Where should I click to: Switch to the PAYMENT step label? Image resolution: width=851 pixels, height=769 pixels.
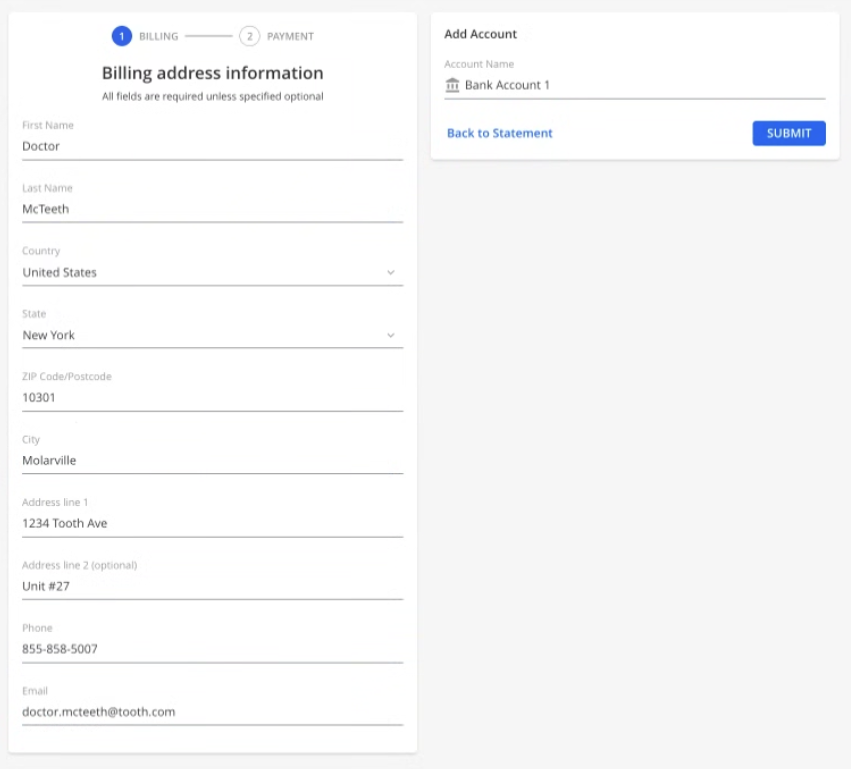[x=290, y=36]
